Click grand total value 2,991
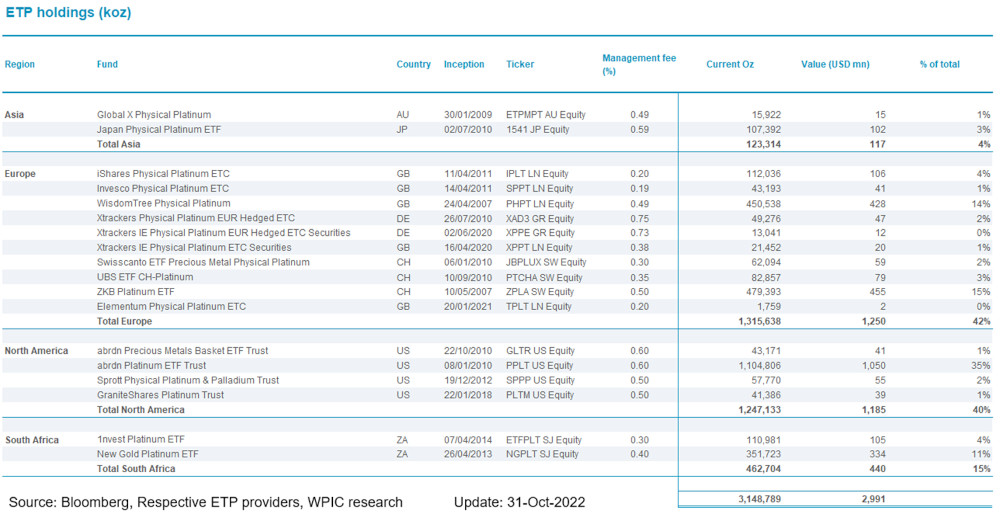This screenshot has width=1000, height=514. 872,499
